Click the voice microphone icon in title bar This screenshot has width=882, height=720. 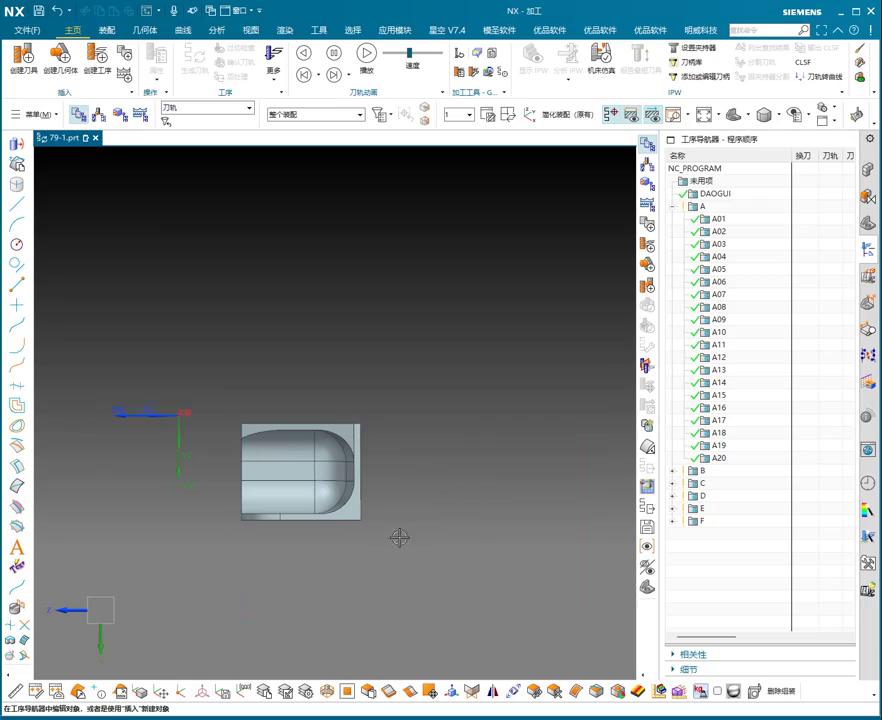174,10
